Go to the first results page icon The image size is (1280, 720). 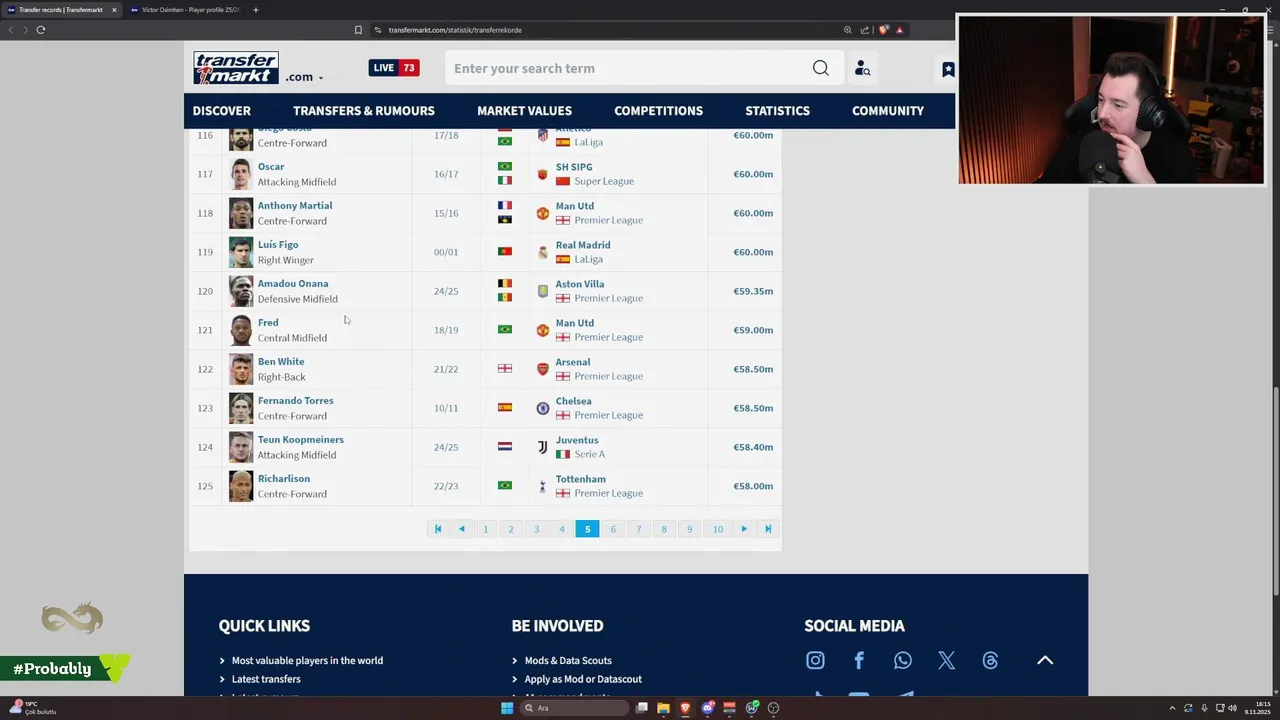pyautogui.click(x=437, y=529)
